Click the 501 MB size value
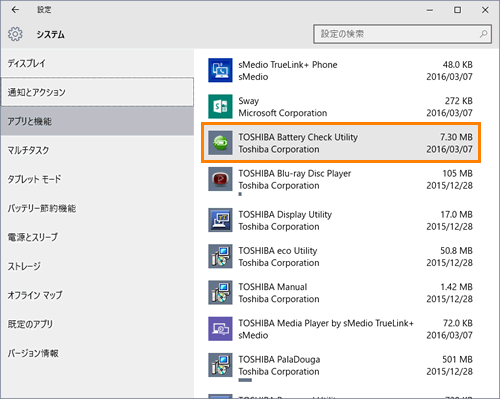 pyautogui.click(x=457, y=360)
